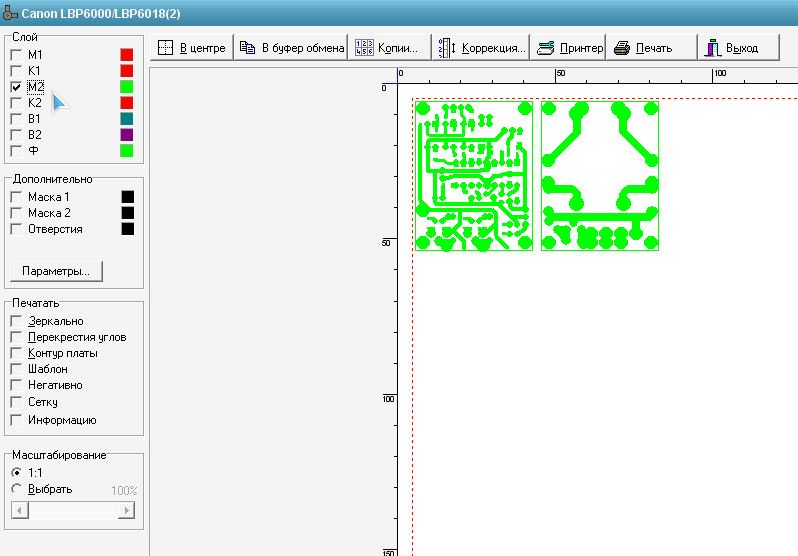The height and width of the screenshot is (556, 798).
Task: Select the 1:1 scale radio button
Action: coord(16,472)
